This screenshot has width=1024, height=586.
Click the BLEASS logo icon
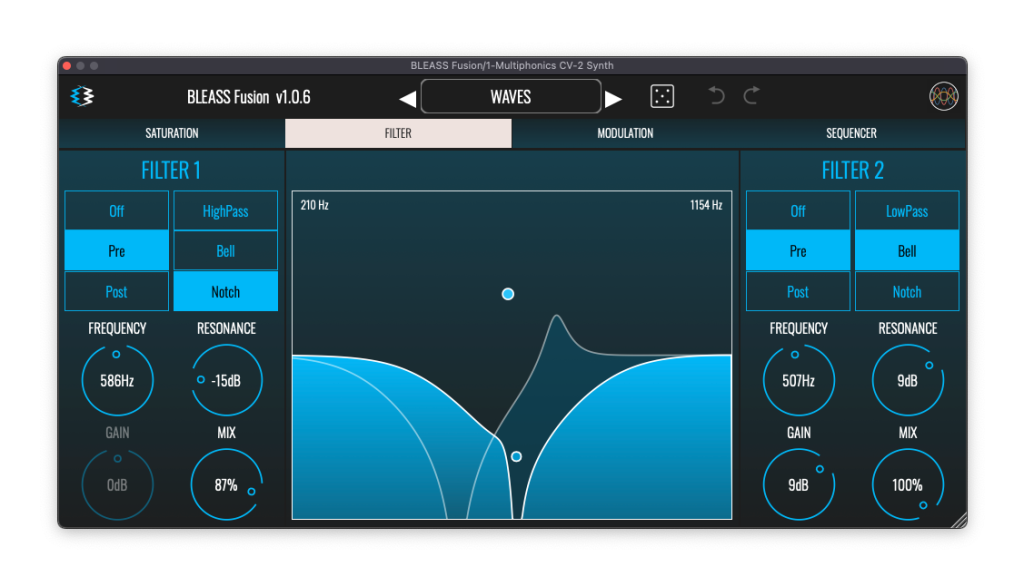82,97
